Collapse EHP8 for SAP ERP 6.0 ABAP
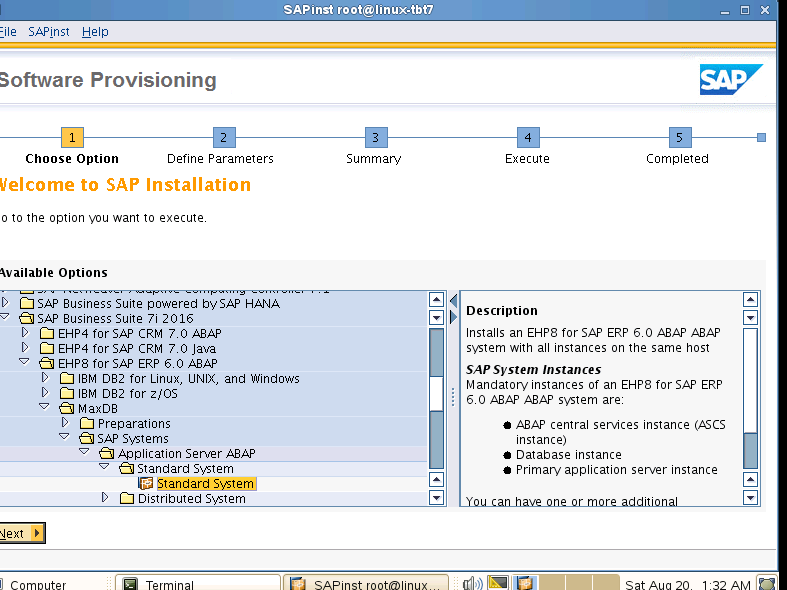This screenshot has width=787, height=590. (x=24, y=362)
